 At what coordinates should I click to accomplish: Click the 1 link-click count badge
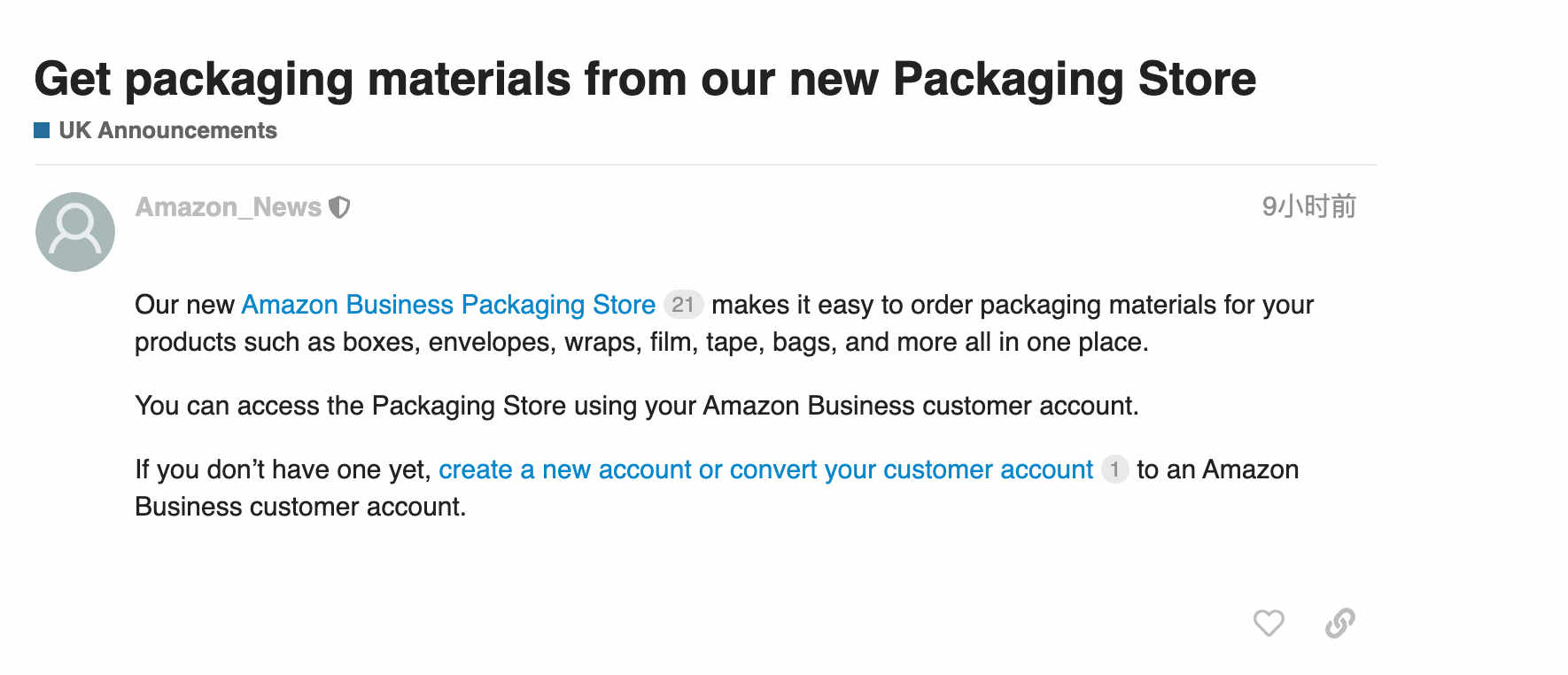point(1114,469)
